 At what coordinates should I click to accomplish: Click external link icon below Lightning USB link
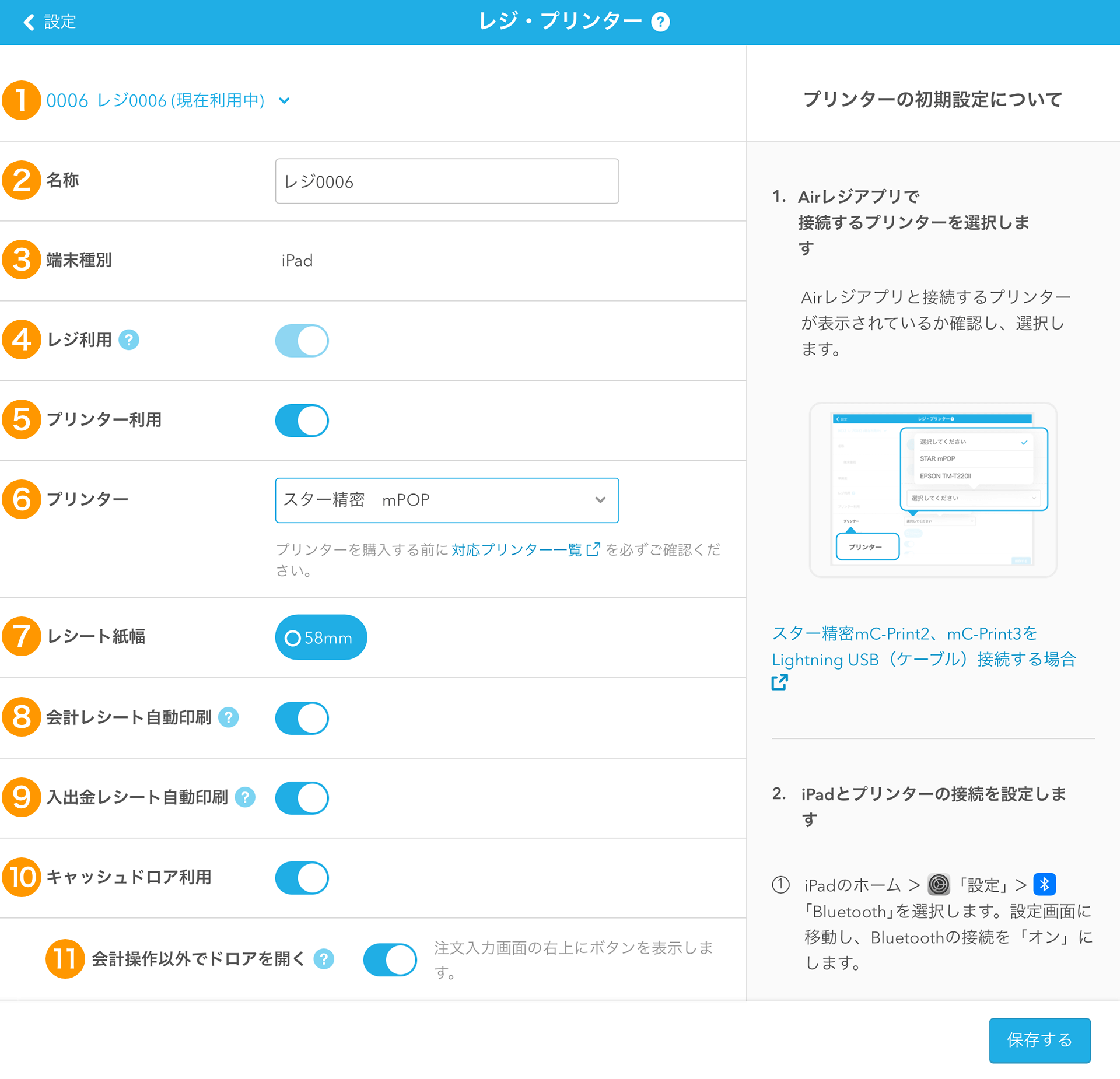tap(779, 682)
